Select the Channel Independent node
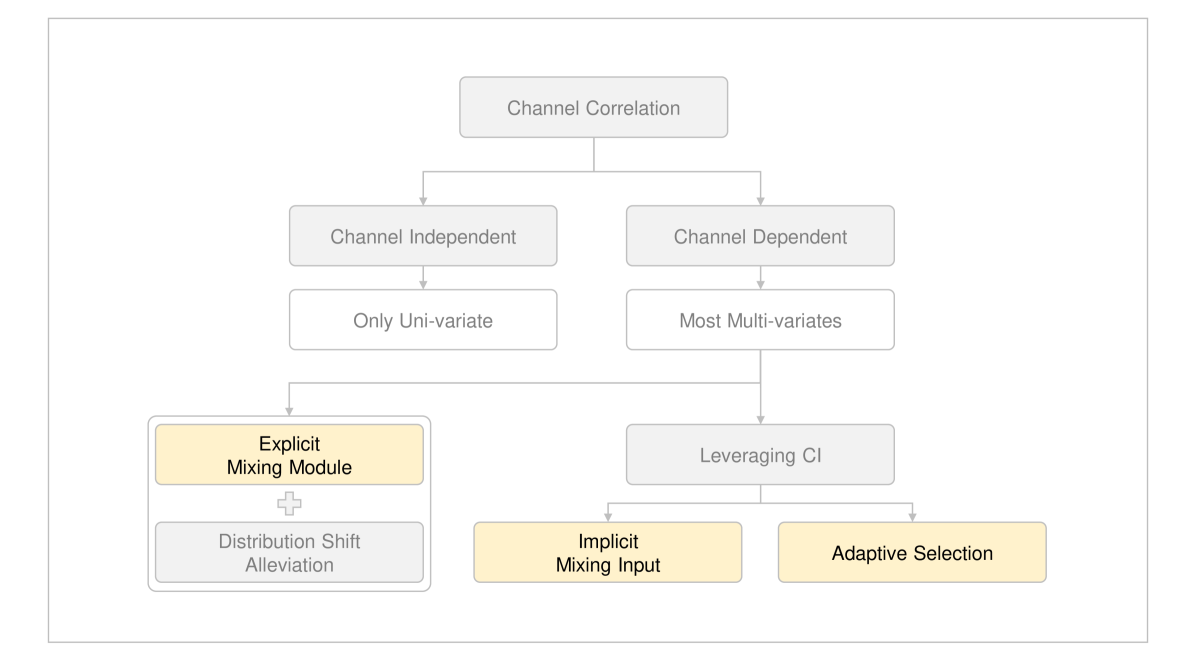Viewport: 1196px width, 660px height. pos(422,237)
